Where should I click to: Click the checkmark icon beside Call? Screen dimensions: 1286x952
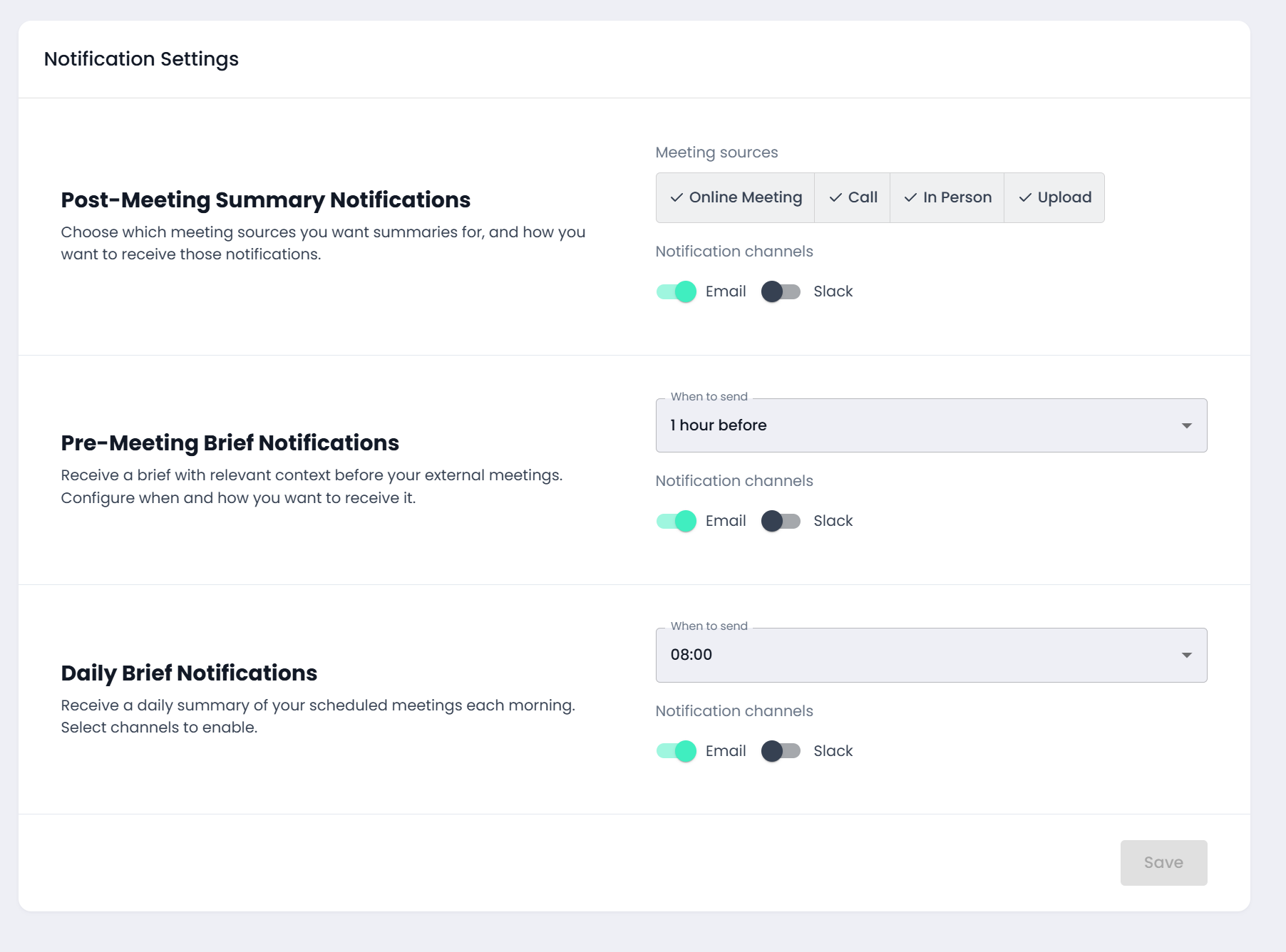click(x=835, y=197)
